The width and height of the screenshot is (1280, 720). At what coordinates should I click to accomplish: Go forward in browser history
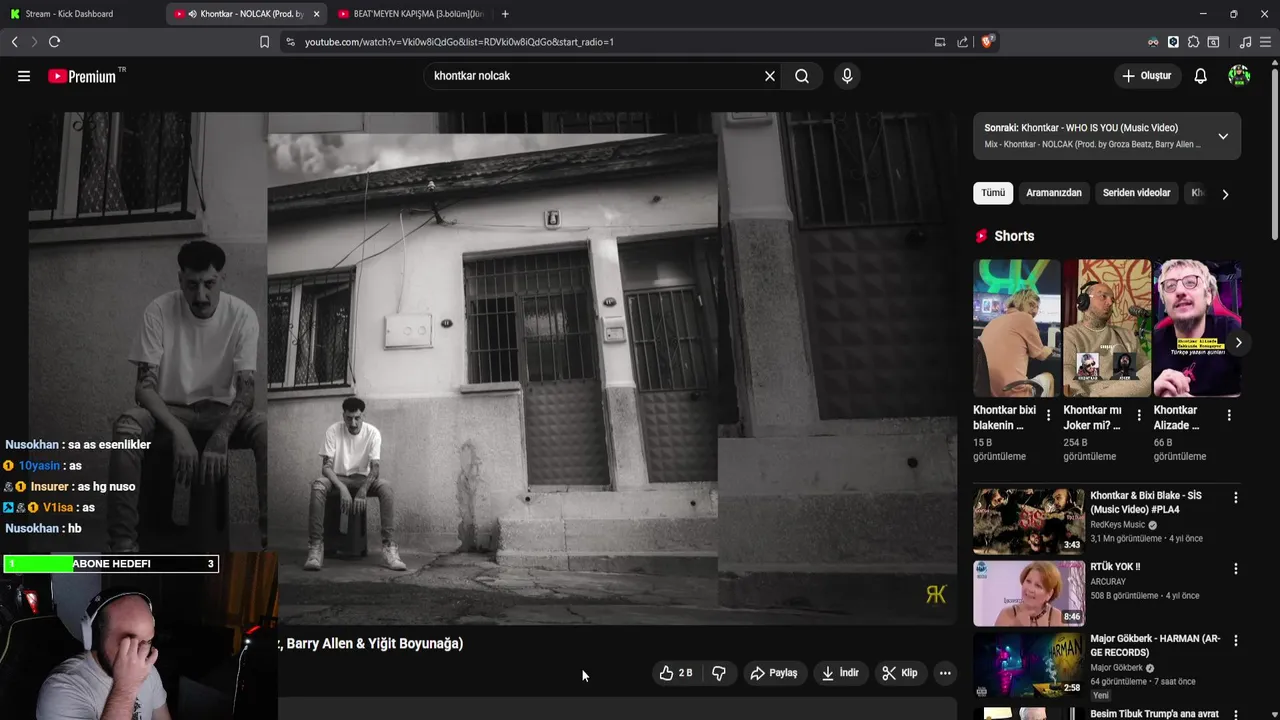(x=33, y=42)
